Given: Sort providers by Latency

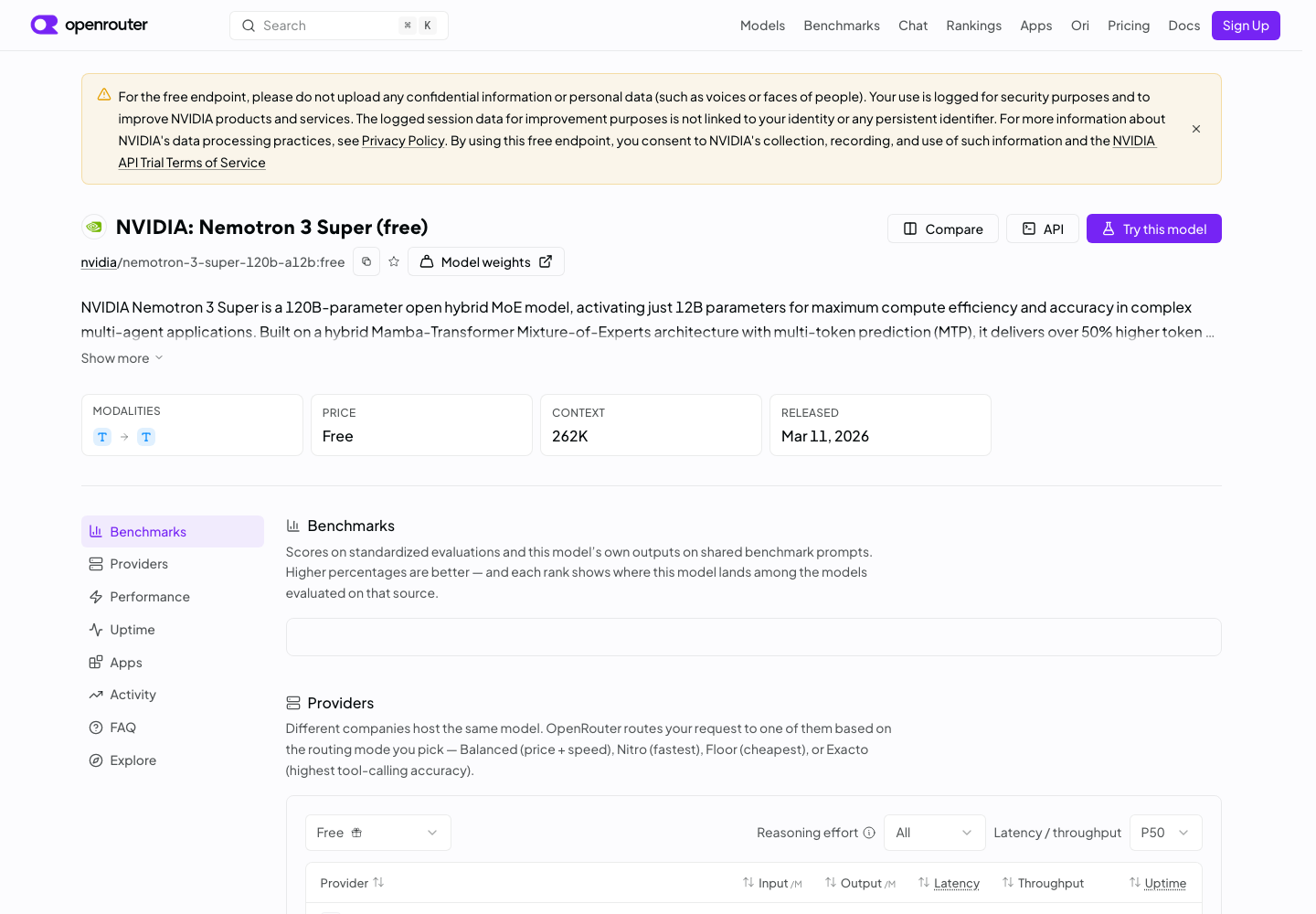Looking at the screenshot, I should [x=949, y=883].
